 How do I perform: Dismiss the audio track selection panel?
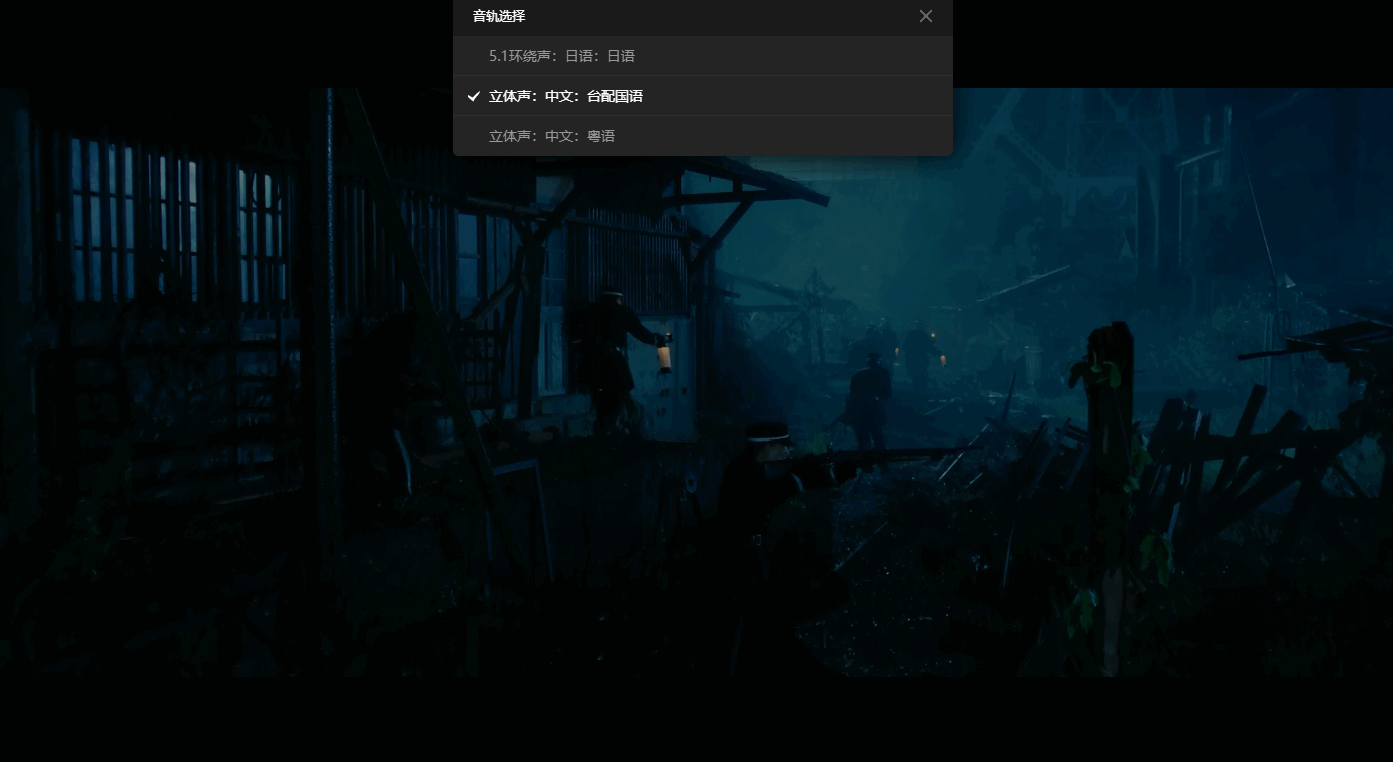(925, 16)
